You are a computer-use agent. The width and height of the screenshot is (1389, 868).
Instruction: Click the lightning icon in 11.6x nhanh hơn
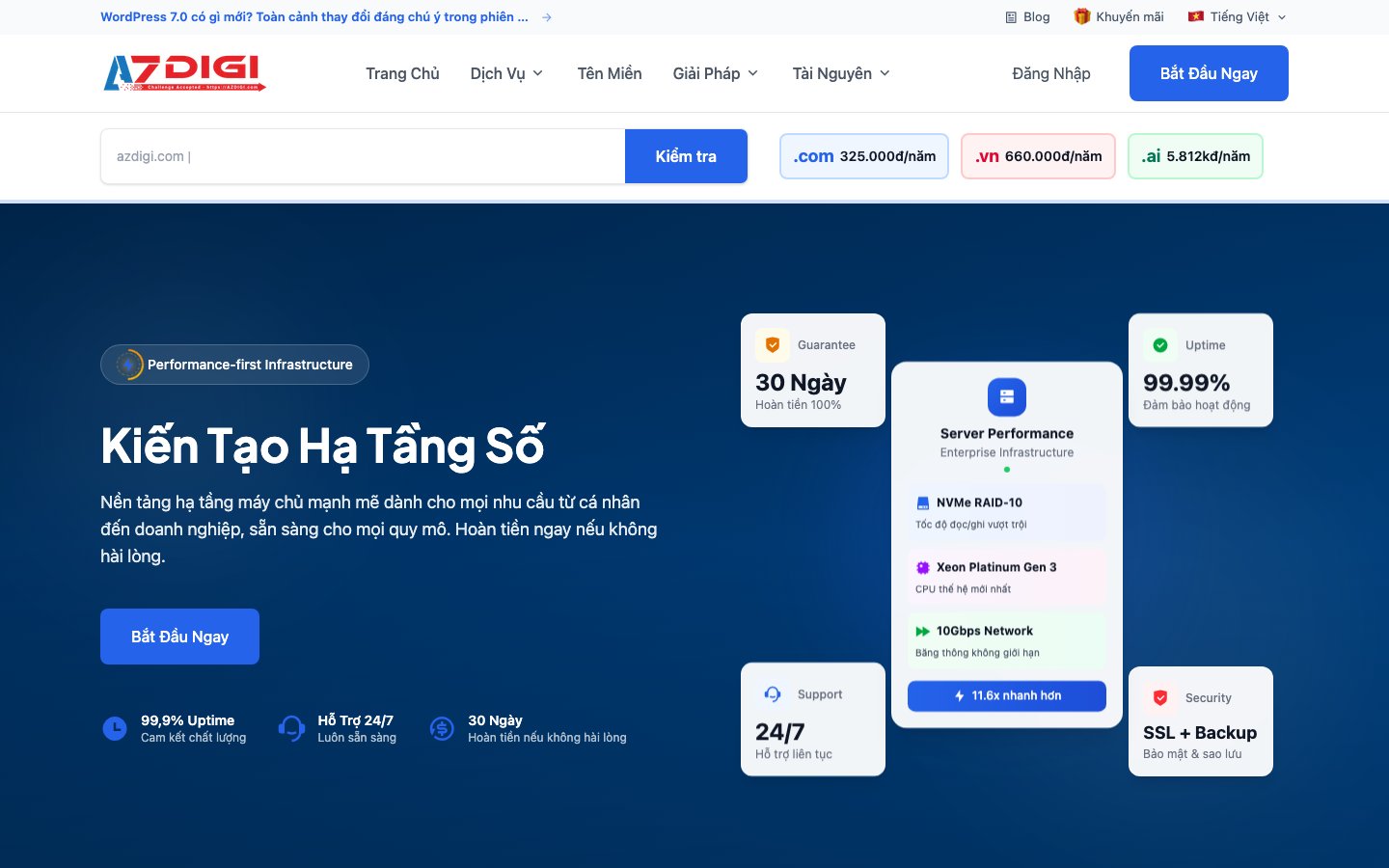959,695
